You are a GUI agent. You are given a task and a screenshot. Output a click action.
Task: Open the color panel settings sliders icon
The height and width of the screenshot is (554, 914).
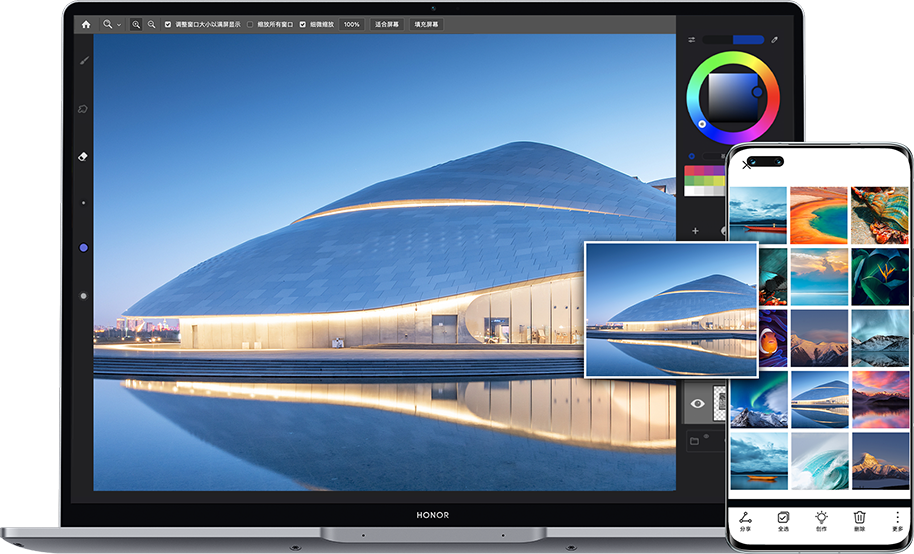[691, 40]
